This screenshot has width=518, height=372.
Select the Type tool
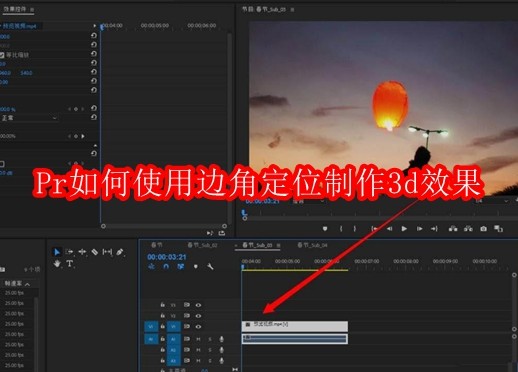70,264
